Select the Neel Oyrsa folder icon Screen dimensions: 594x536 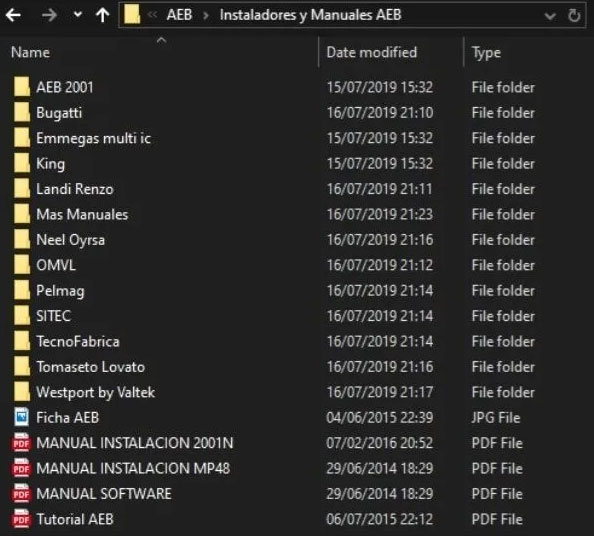click(22, 239)
